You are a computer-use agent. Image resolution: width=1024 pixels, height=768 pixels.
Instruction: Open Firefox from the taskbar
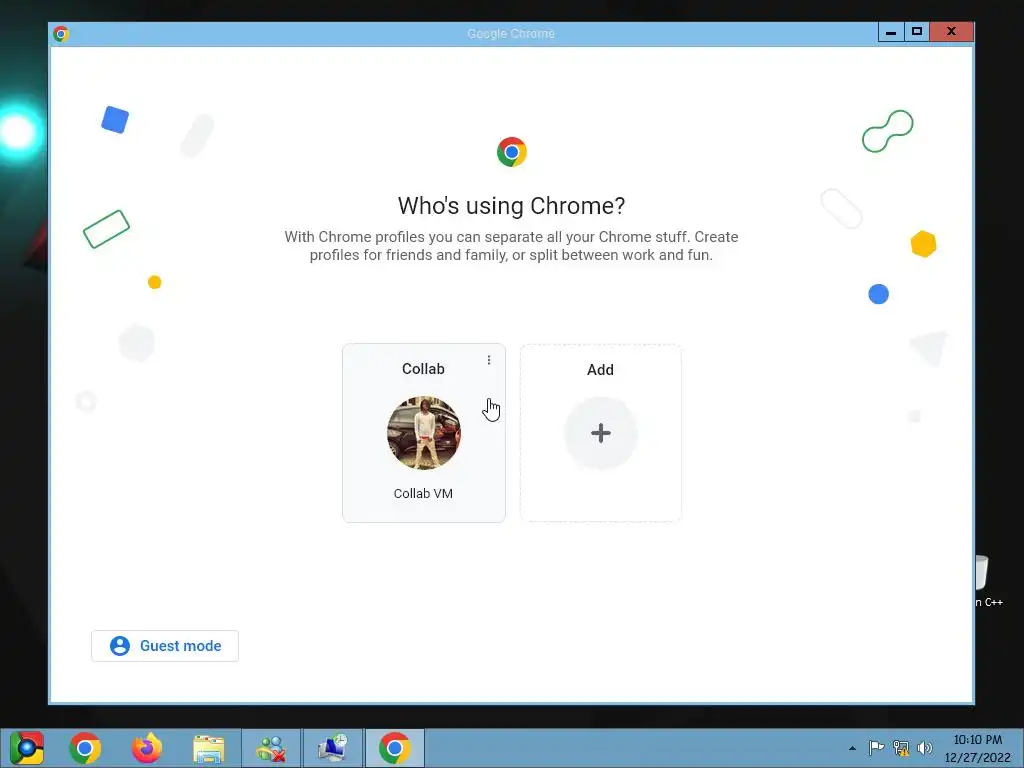[x=147, y=748]
